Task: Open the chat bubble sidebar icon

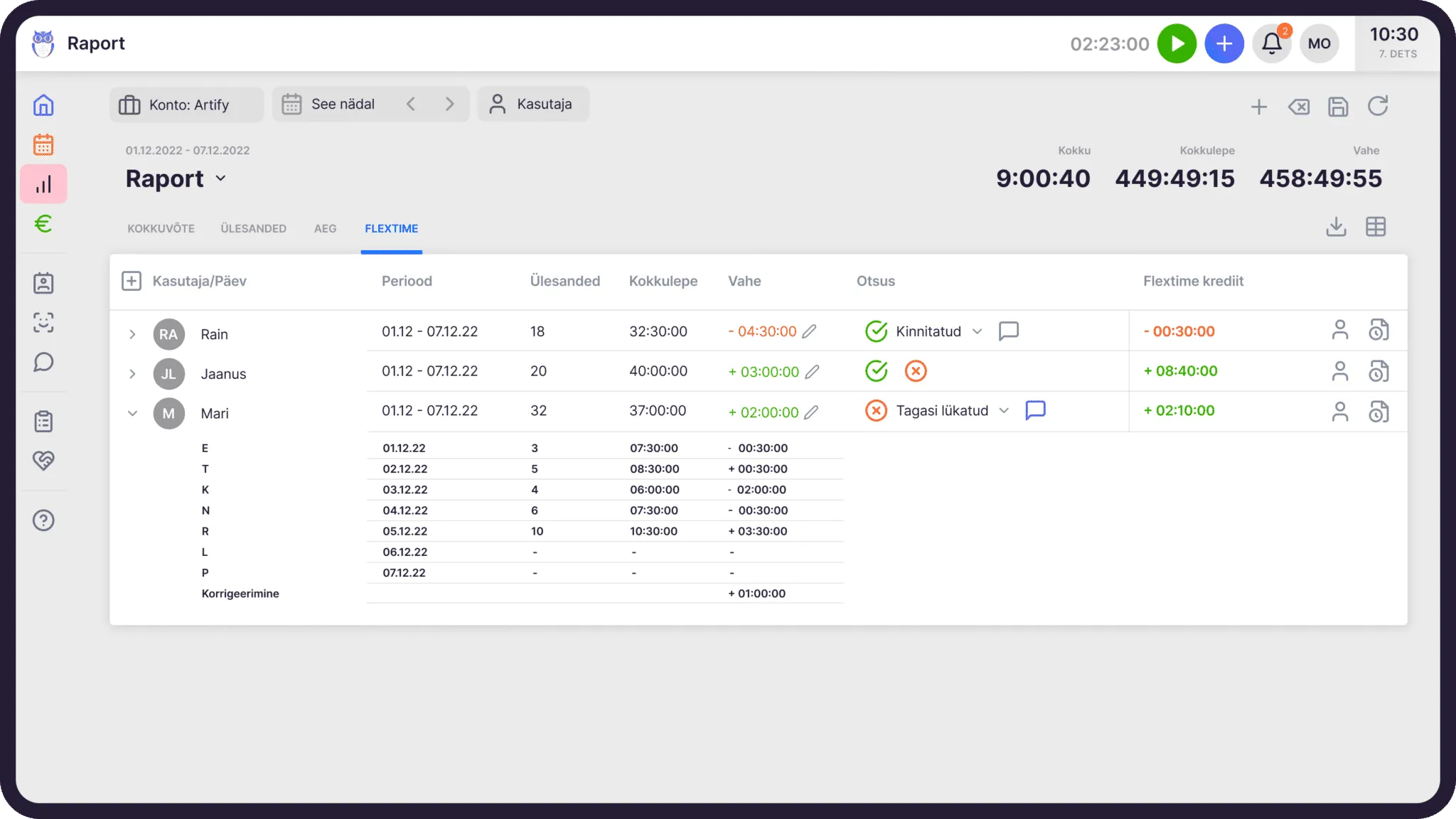Action: click(43, 363)
